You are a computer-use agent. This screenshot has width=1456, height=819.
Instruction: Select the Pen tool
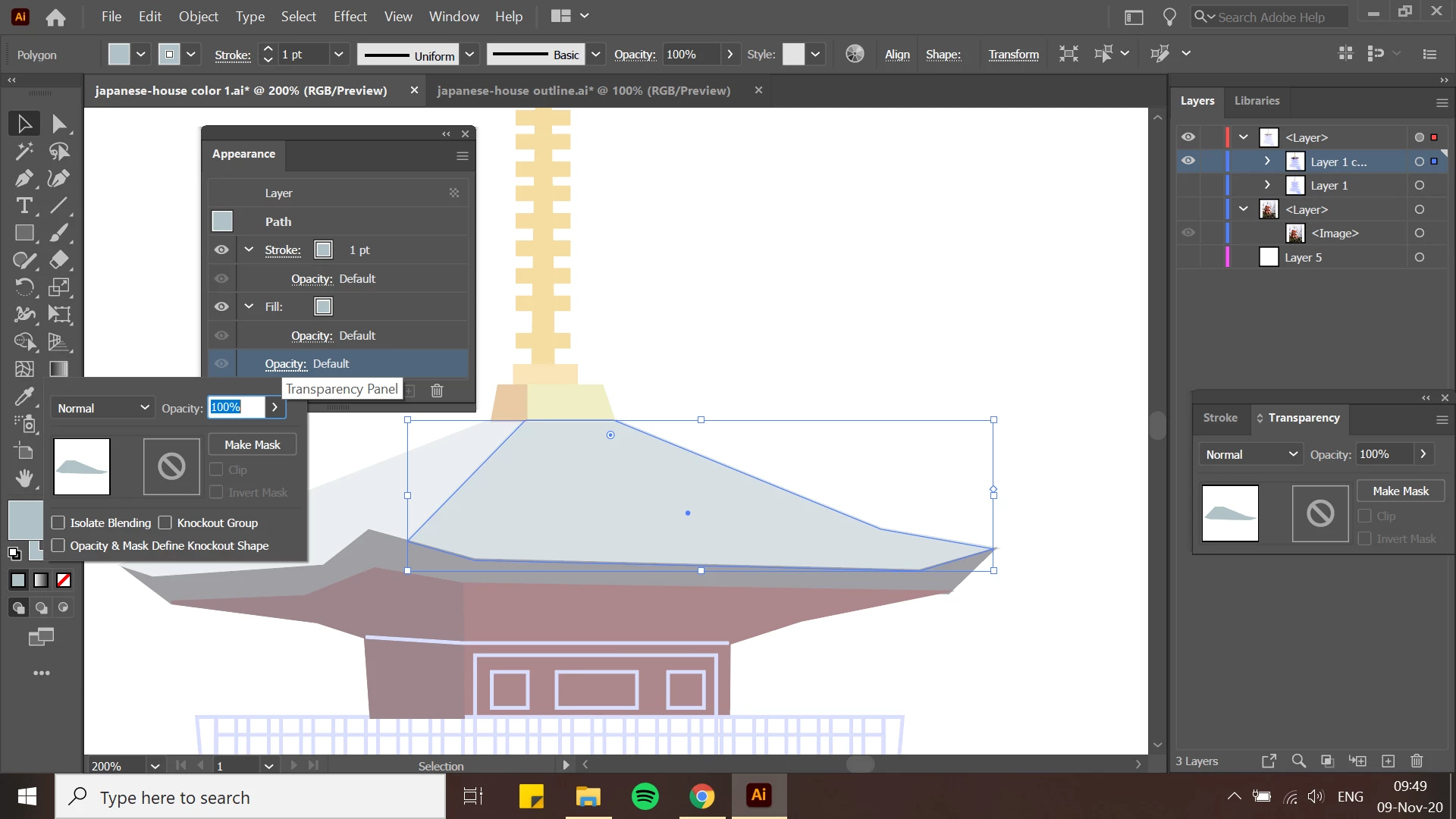(x=24, y=178)
